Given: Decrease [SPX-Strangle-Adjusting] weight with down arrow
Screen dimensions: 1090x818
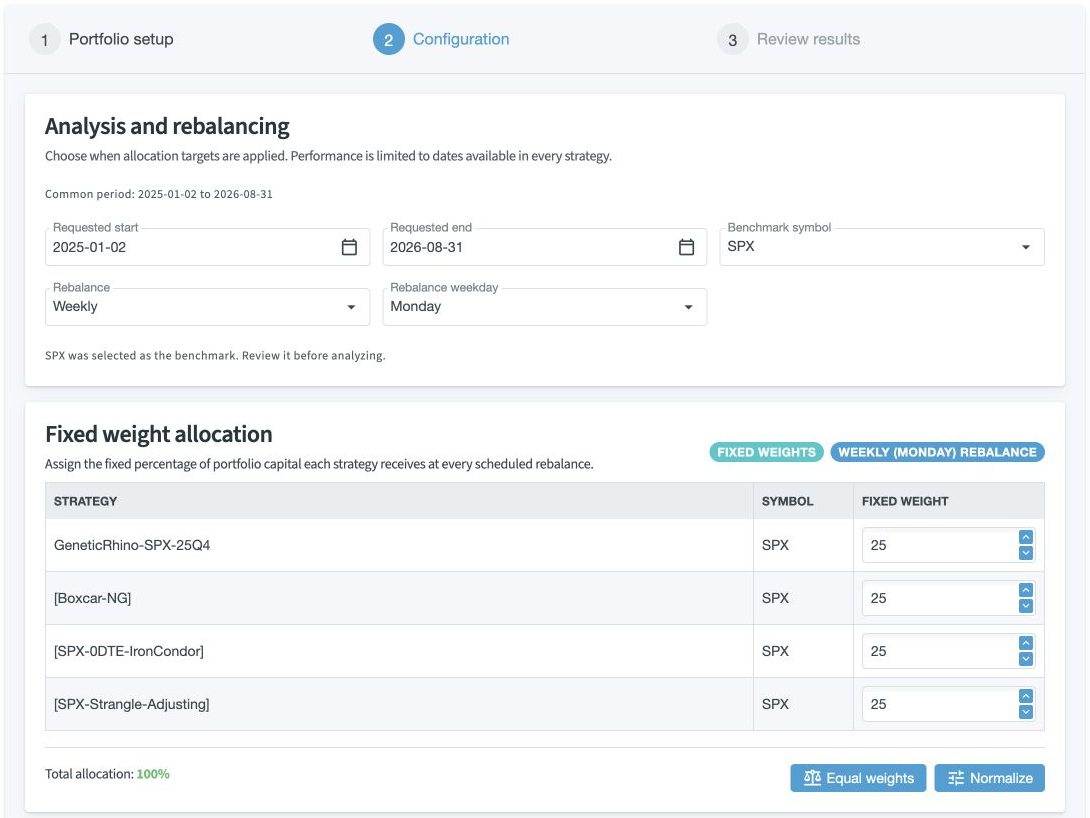Looking at the screenshot, I should 1025,712.
